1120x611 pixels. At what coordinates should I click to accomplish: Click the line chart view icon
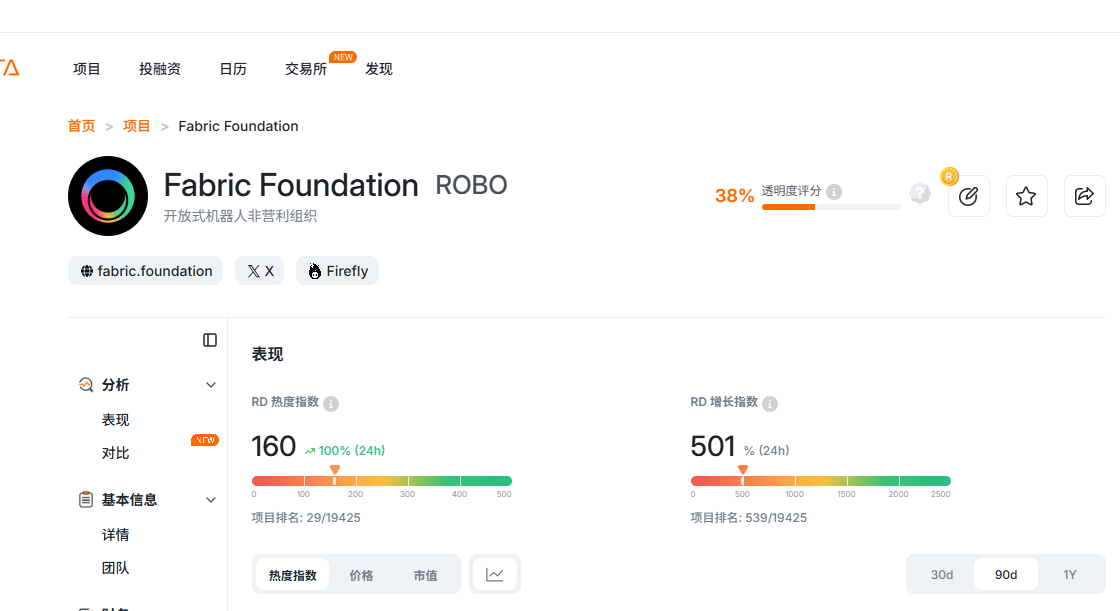[495, 574]
